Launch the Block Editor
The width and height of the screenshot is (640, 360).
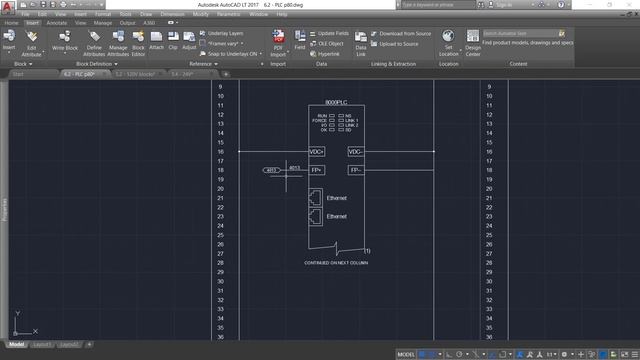[x=138, y=43]
